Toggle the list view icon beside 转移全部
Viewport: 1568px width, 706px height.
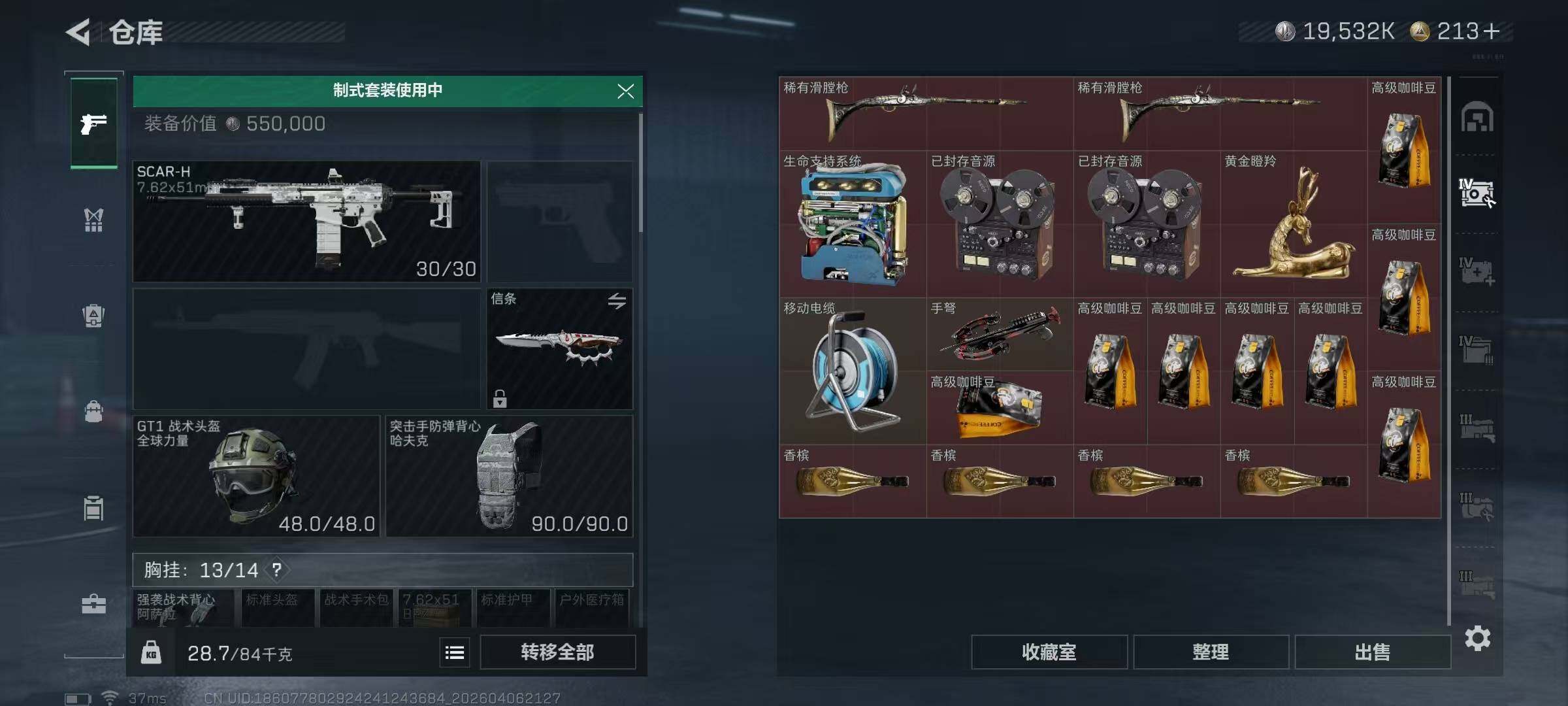click(x=455, y=652)
